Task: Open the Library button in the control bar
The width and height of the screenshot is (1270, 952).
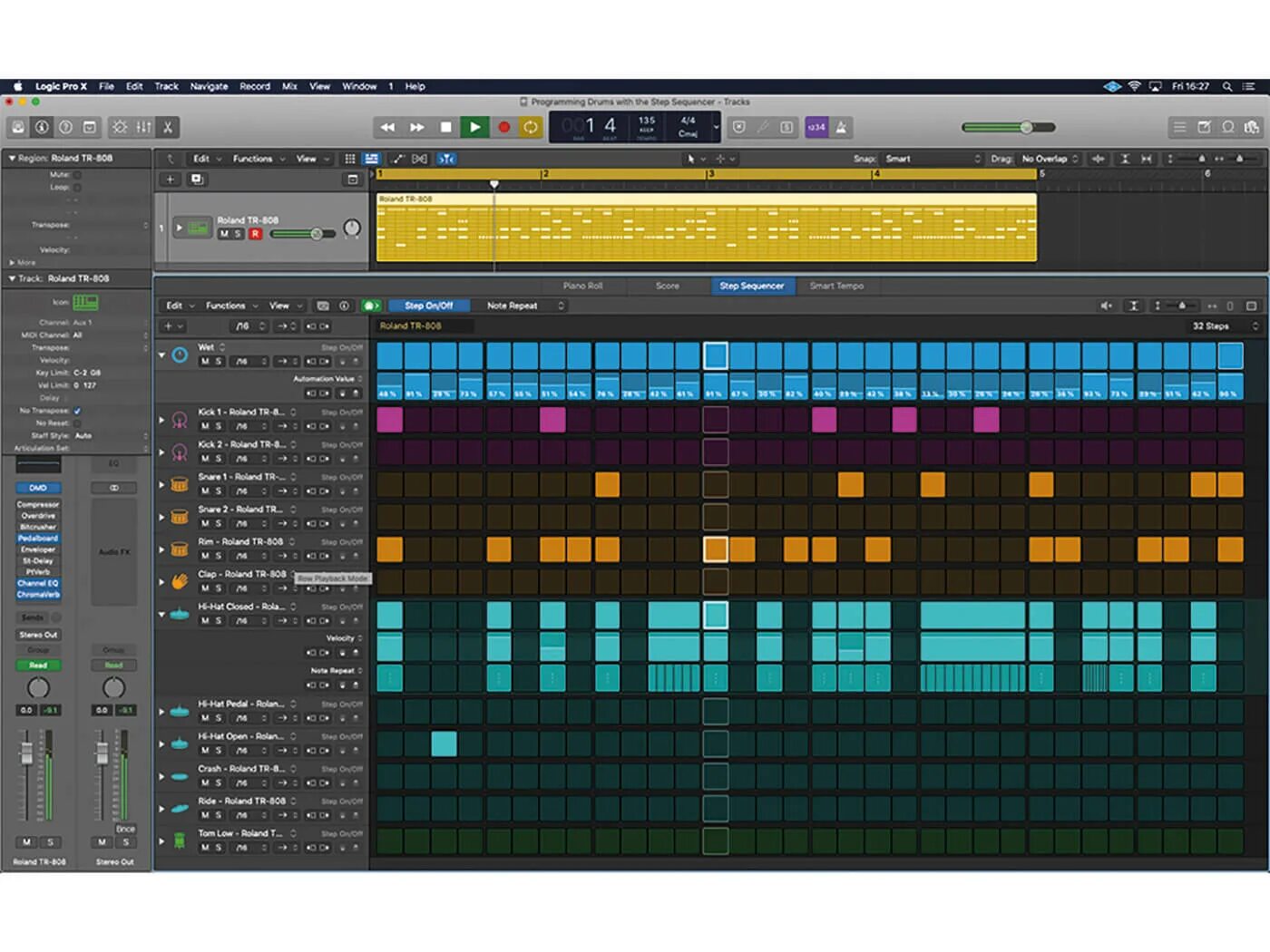Action: (x=17, y=127)
